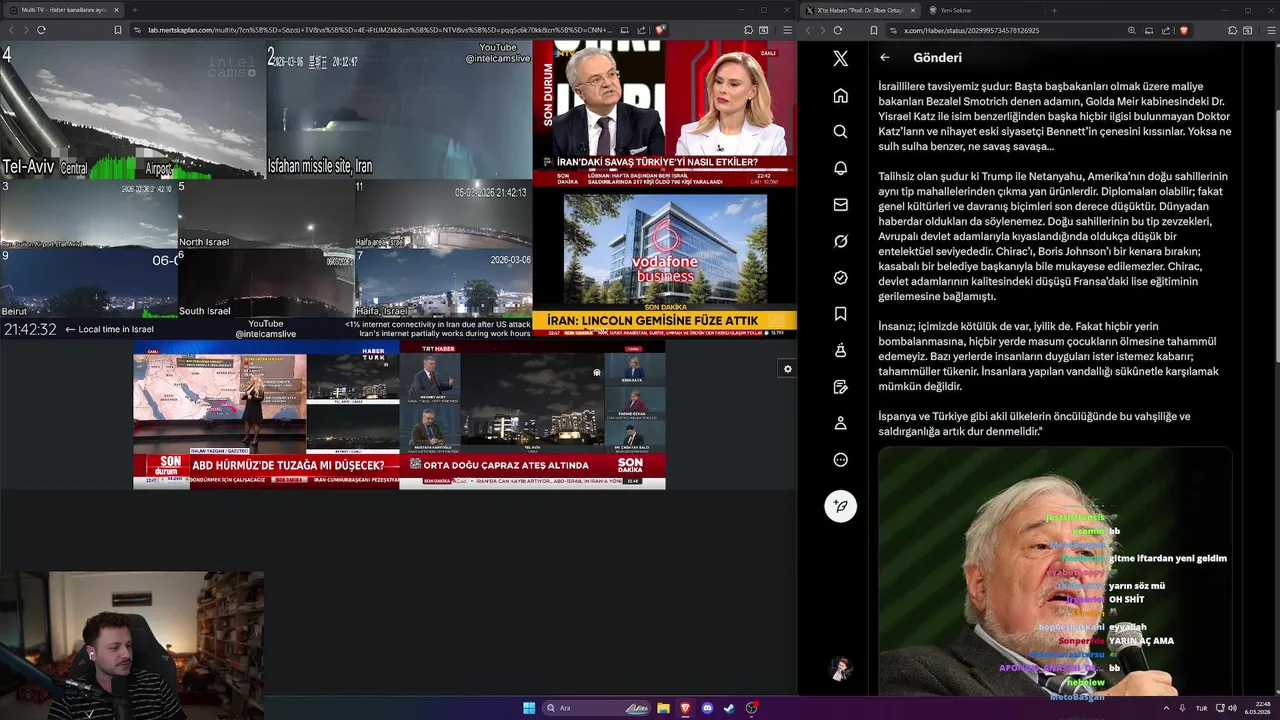Open X home logo in sidebar
Image resolution: width=1280 pixels, height=720 pixels.
840,59
